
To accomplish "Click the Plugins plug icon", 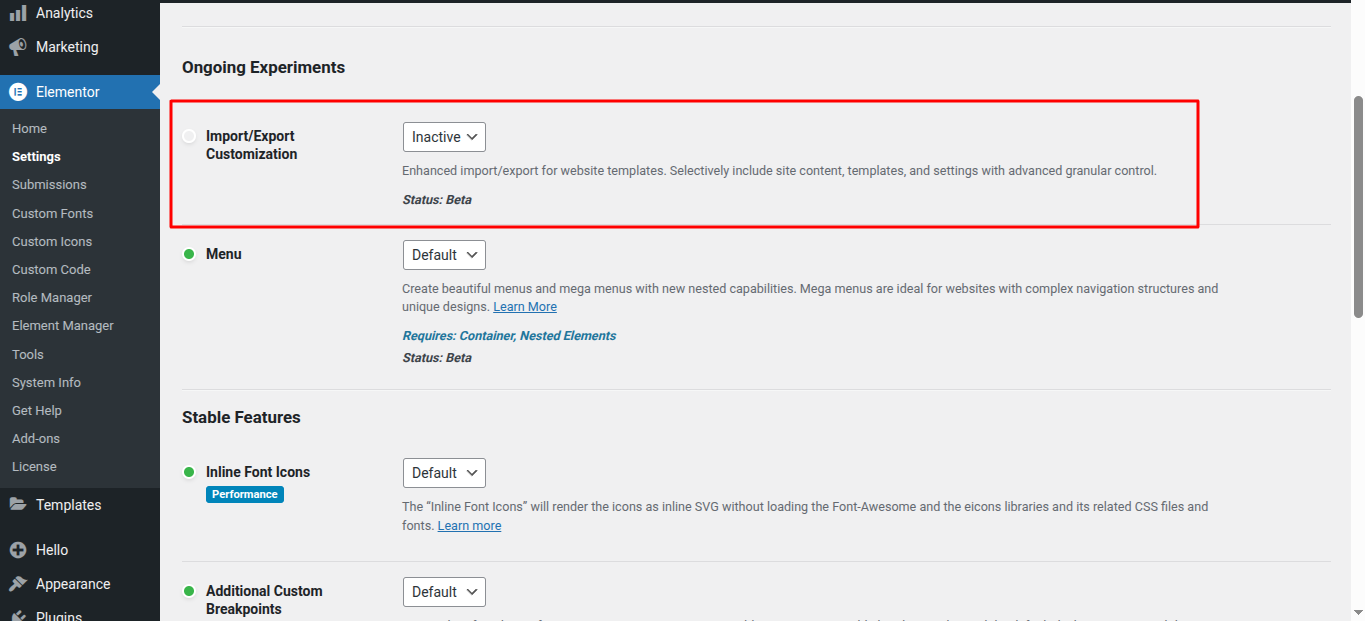I will click(x=18, y=615).
